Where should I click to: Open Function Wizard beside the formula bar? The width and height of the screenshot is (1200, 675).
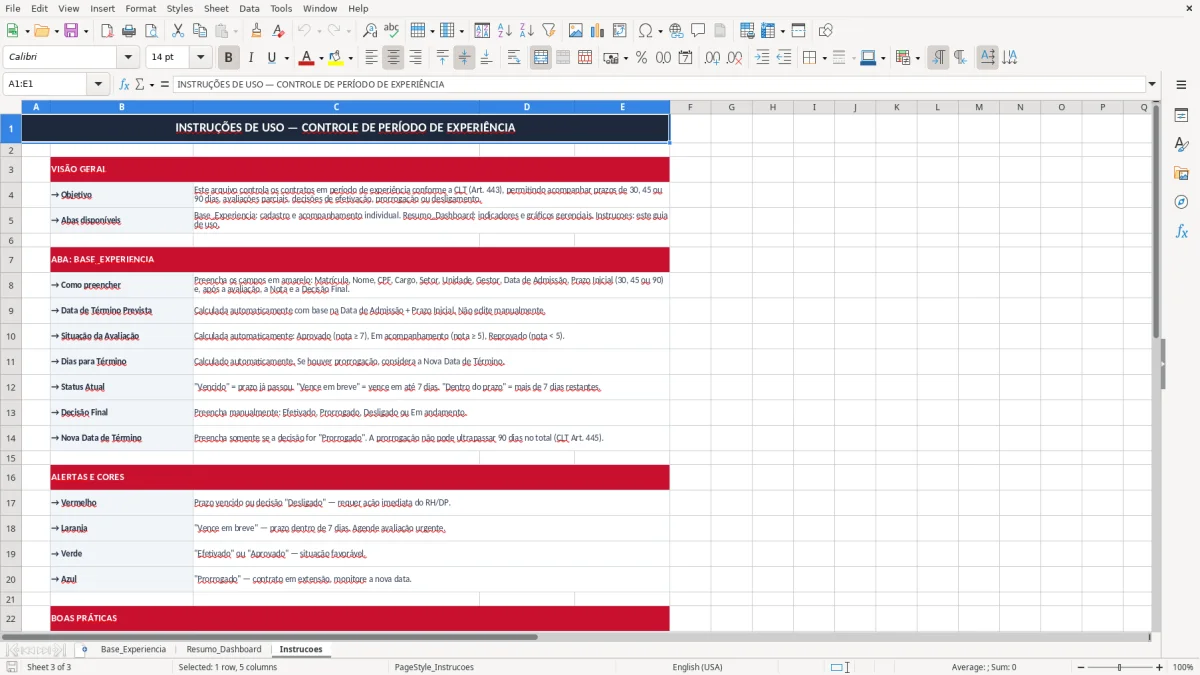[x=125, y=84]
